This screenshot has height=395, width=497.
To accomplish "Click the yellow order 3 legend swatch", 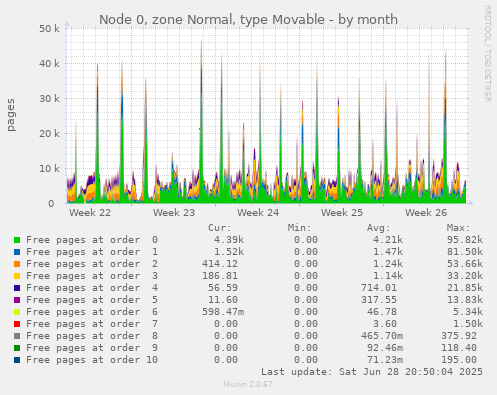I will tap(17, 276).
